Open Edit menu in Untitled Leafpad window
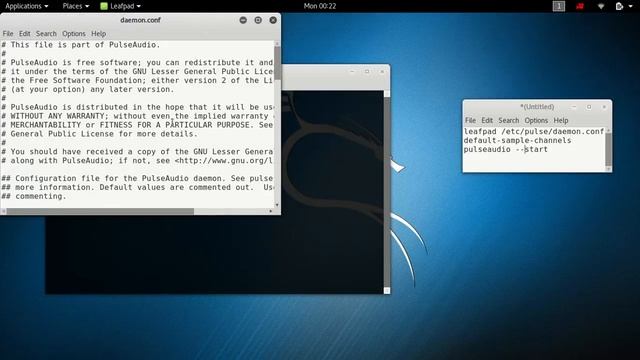 [487, 120]
